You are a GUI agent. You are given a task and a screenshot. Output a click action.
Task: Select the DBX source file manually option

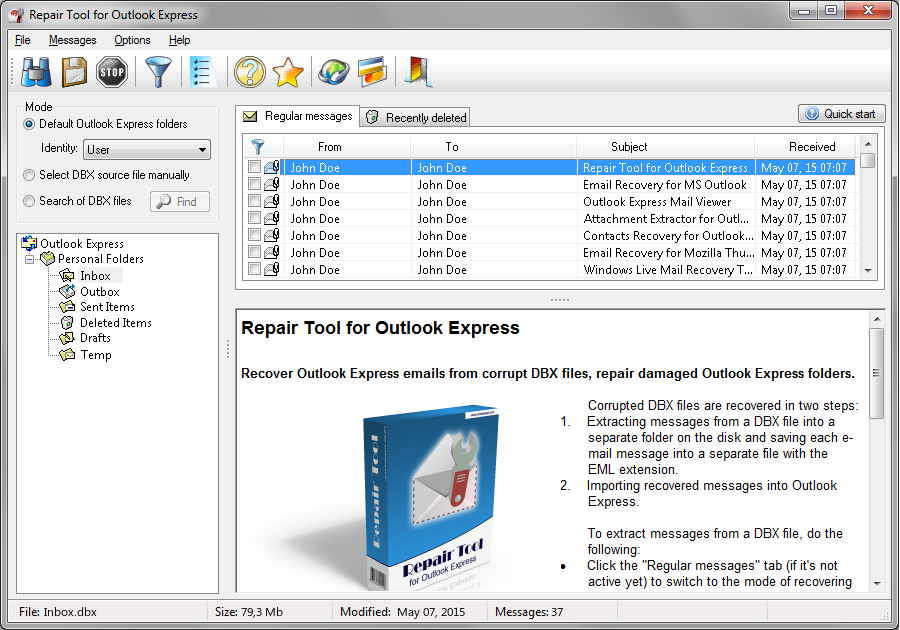click(x=29, y=175)
